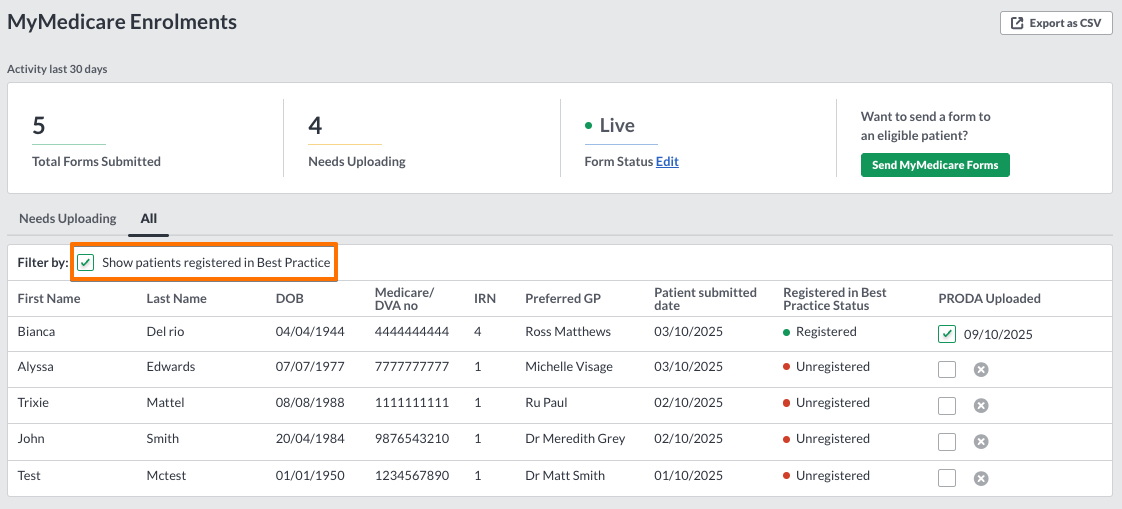Switch to the Needs Uploading tab

click(x=67, y=218)
